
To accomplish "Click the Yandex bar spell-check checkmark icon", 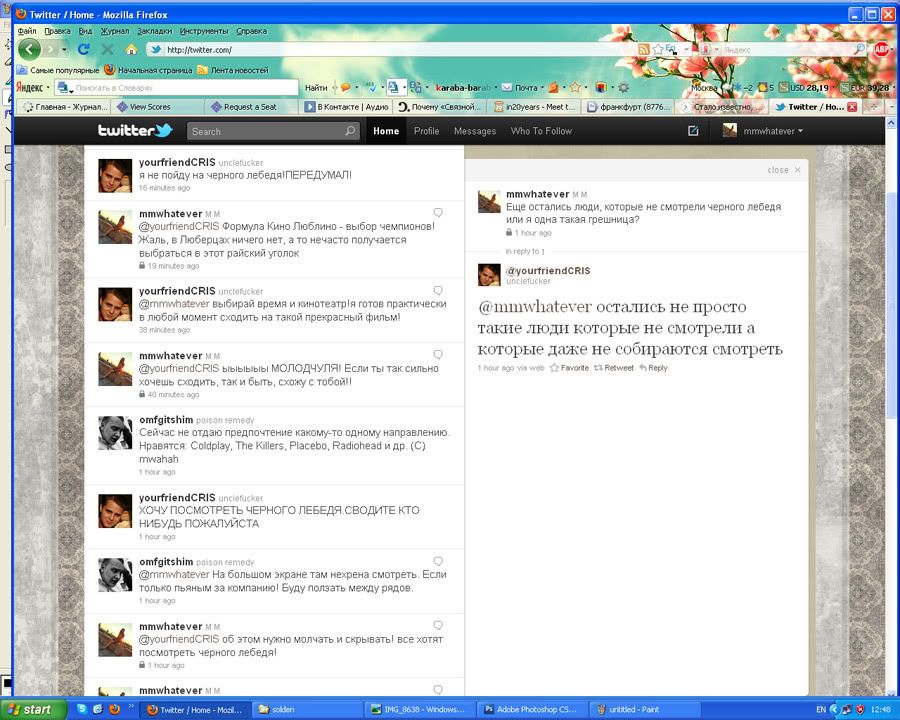I will [x=371, y=88].
